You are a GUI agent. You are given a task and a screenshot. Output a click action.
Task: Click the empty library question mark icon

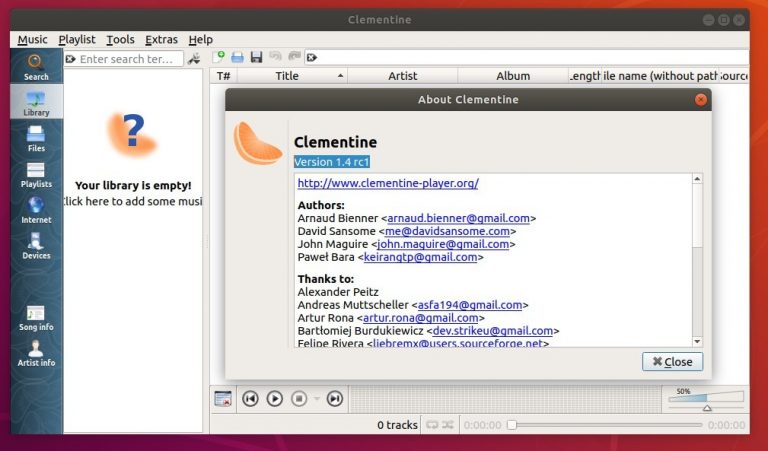132,133
